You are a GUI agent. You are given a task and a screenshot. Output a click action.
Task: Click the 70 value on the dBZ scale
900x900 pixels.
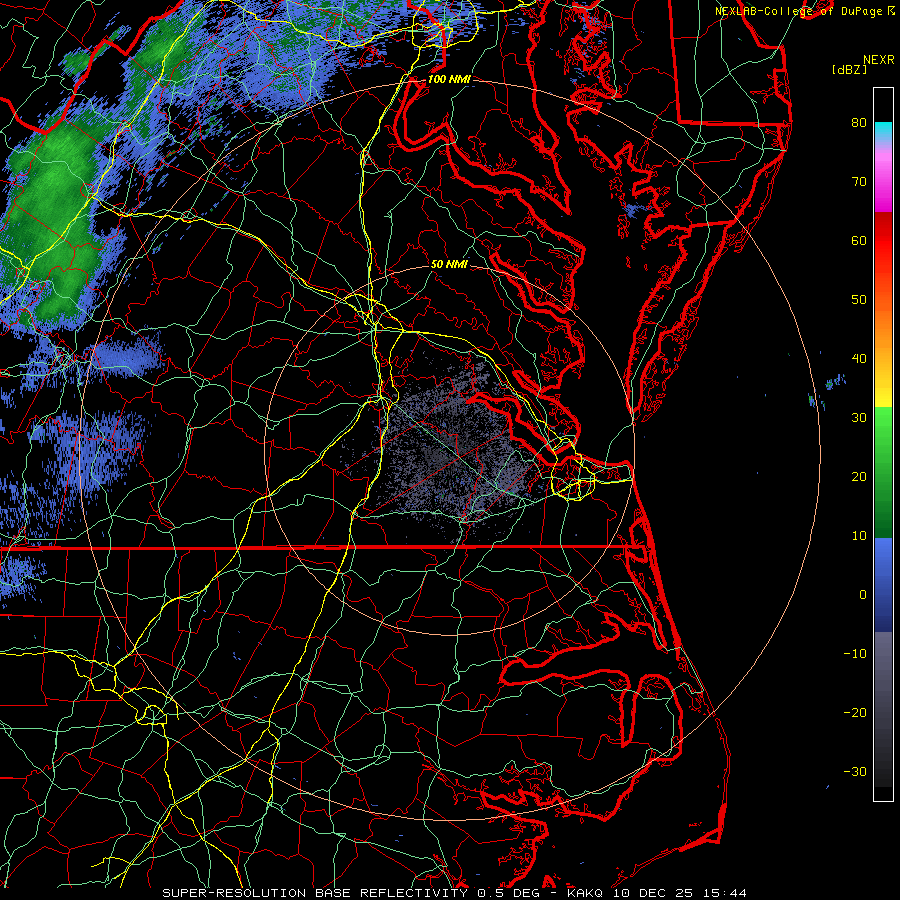(859, 182)
